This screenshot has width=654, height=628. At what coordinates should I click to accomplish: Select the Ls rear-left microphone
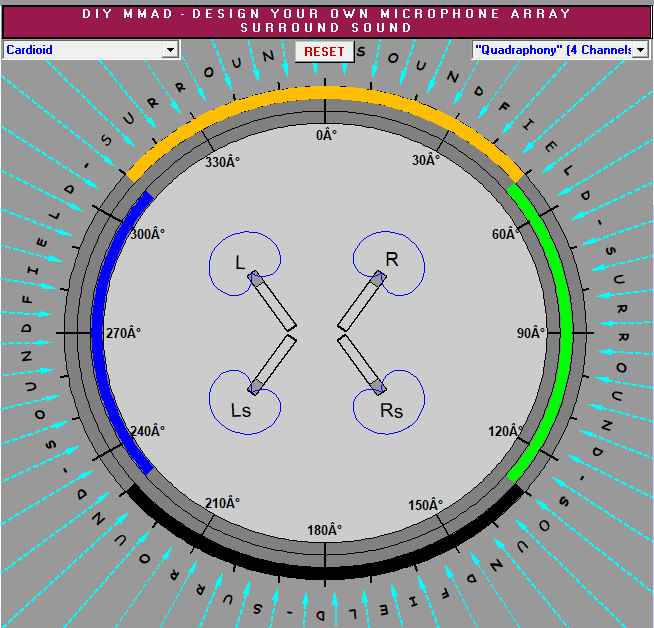coord(256,386)
